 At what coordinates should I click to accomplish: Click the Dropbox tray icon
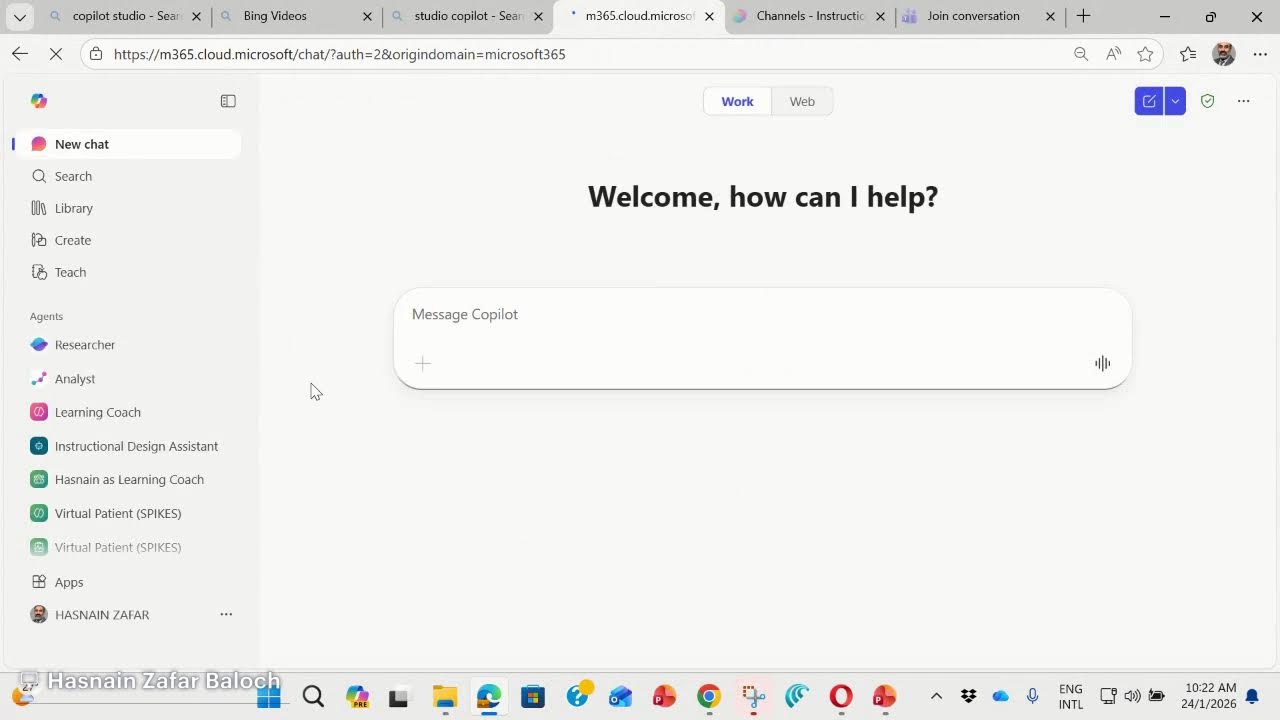[x=968, y=696]
